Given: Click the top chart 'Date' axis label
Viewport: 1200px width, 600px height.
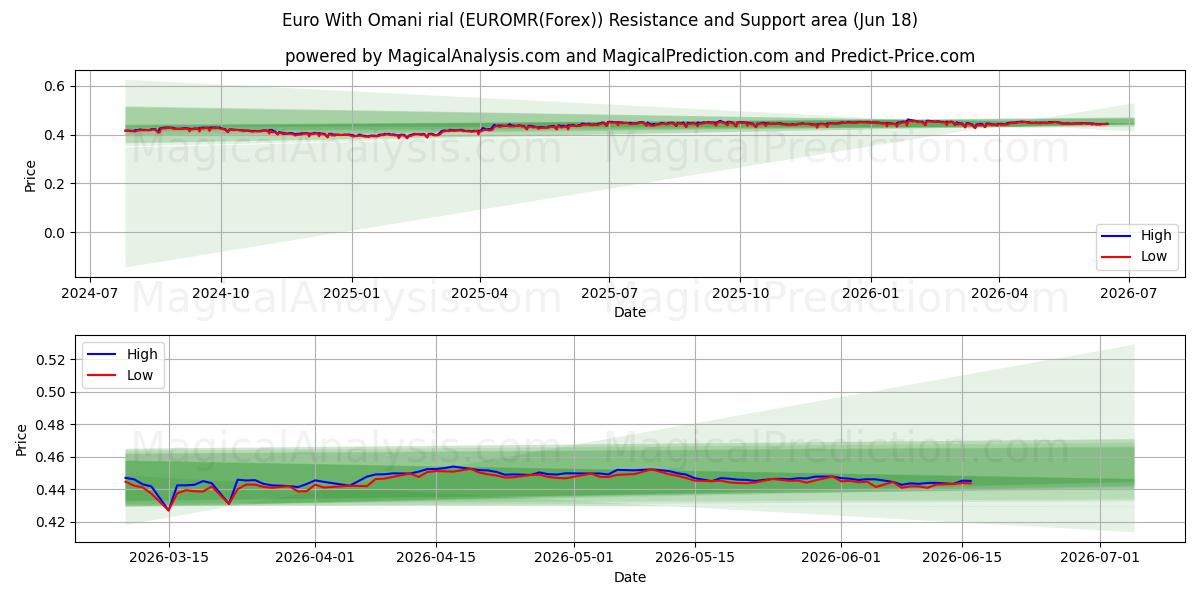Looking at the screenshot, I should [x=630, y=312].
